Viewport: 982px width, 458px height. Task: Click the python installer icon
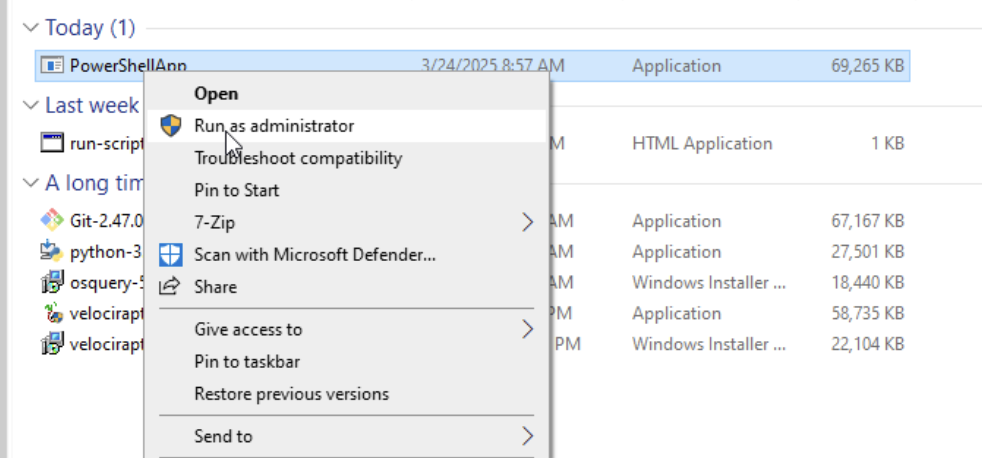pyautogui.click(x=52, y=251)
